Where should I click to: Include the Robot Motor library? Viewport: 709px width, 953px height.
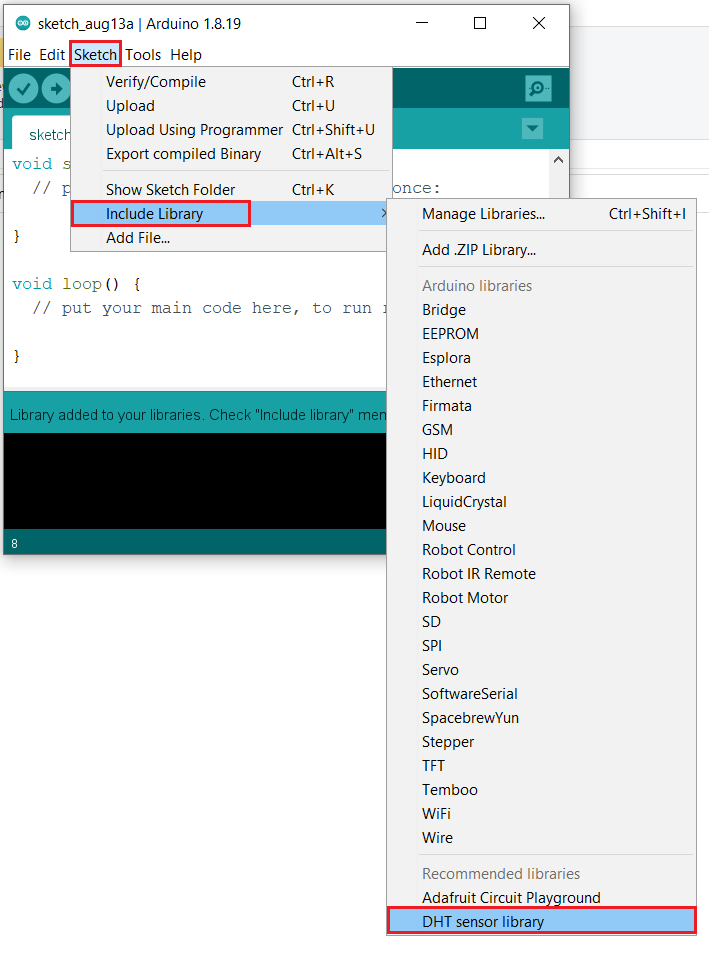[541, 598]
